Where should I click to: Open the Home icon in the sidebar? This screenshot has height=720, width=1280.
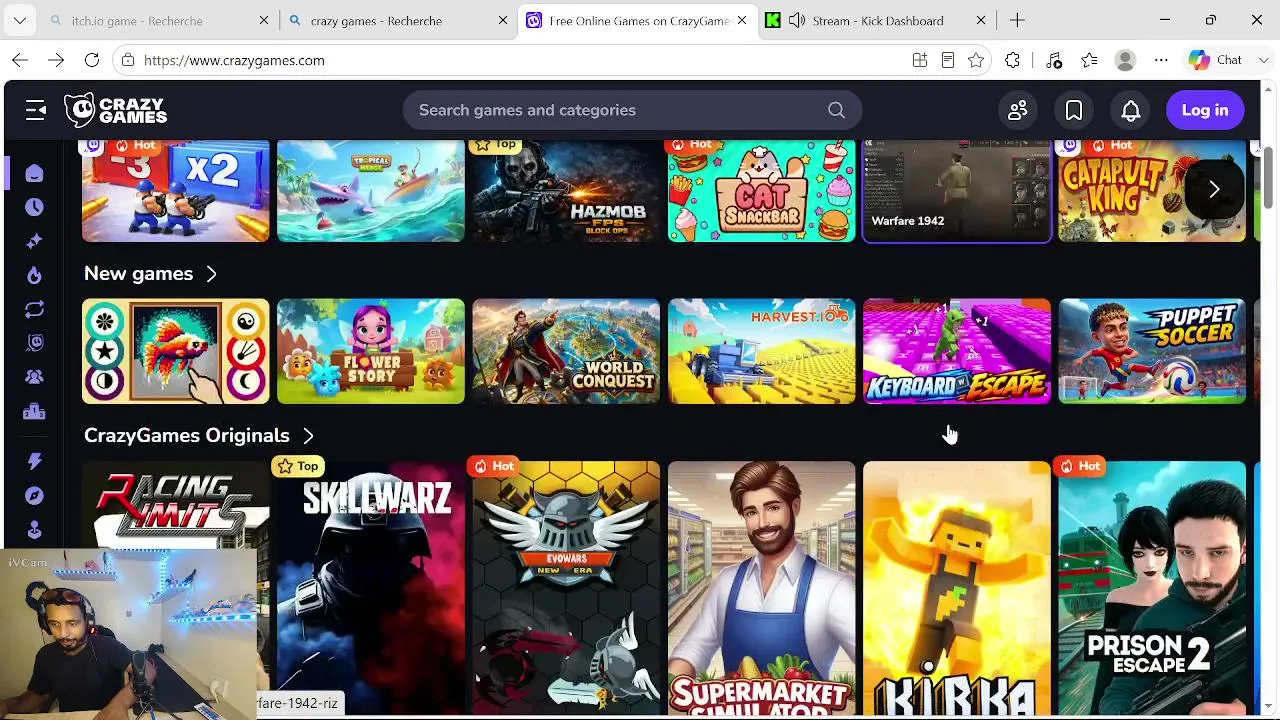[35, 174]
